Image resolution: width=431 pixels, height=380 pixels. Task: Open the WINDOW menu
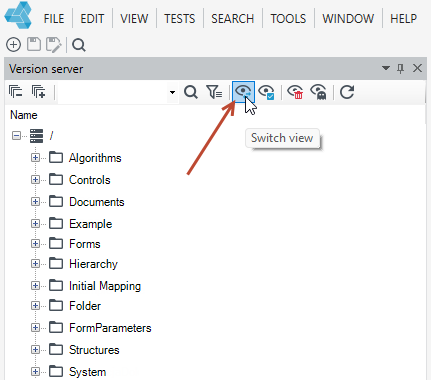click(348, 19)
